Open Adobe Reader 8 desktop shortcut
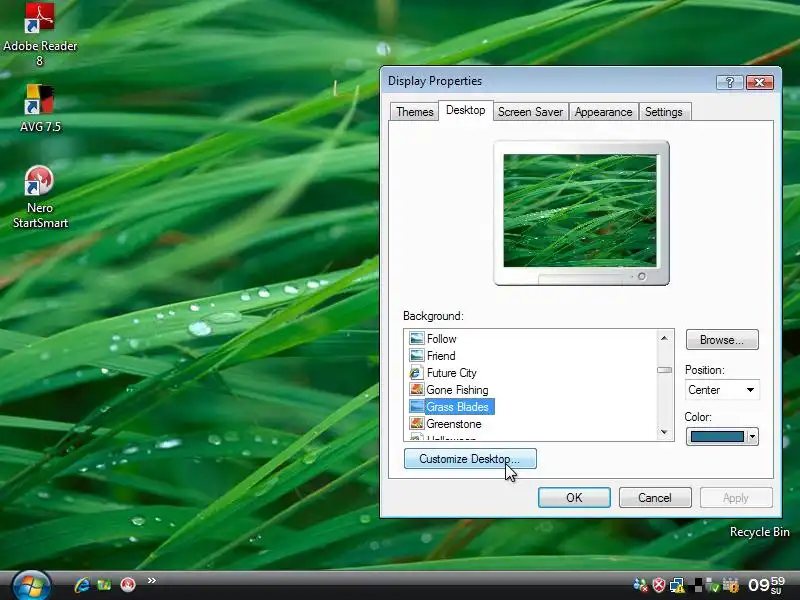 (x=40, y=34)
